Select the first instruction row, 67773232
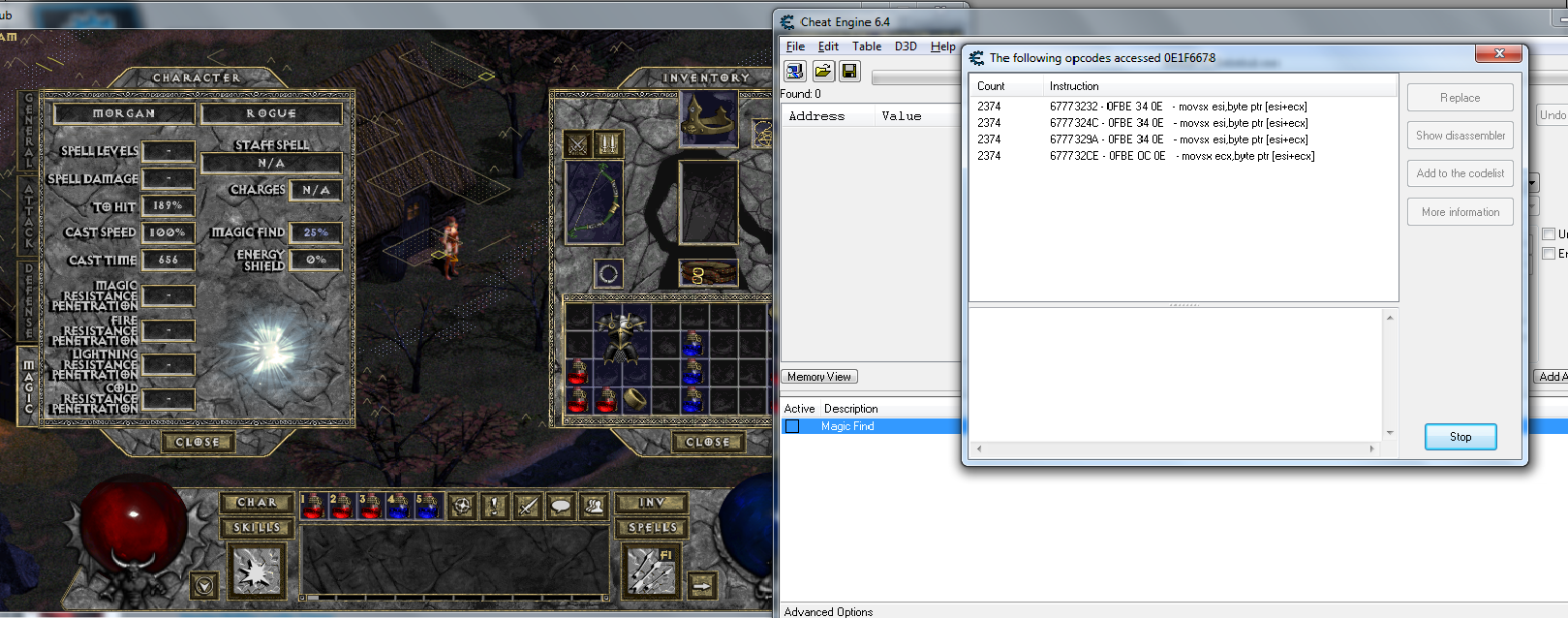Image resolution: width=1568 pixels, height=618 pixels. tap(1184, 107)
